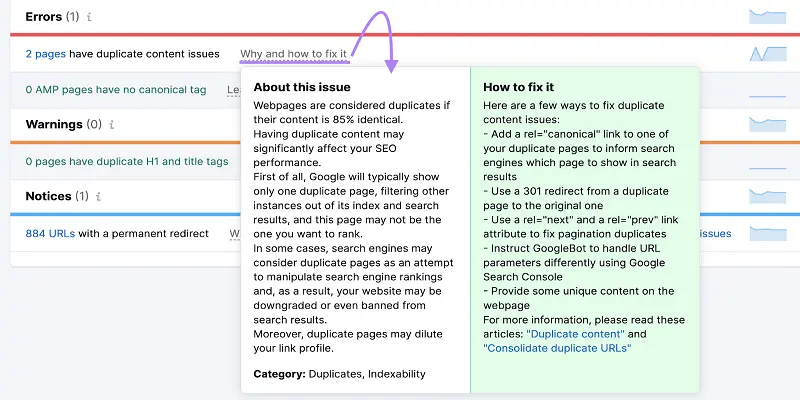800x400 pixels.
Task: Collapse the Errors section header
Action: tap(42, 17)
